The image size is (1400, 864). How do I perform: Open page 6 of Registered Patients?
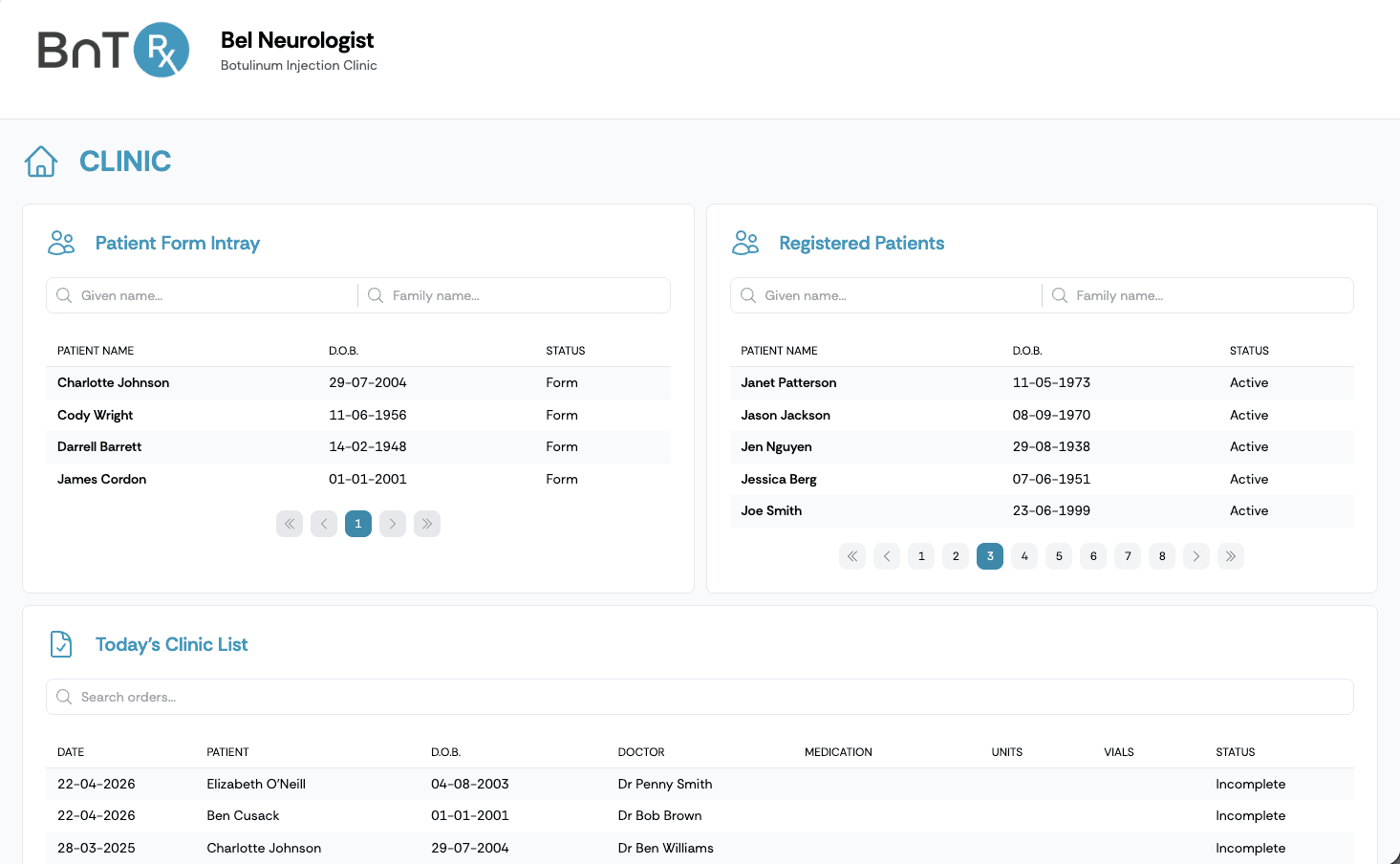click(1093, 556)
